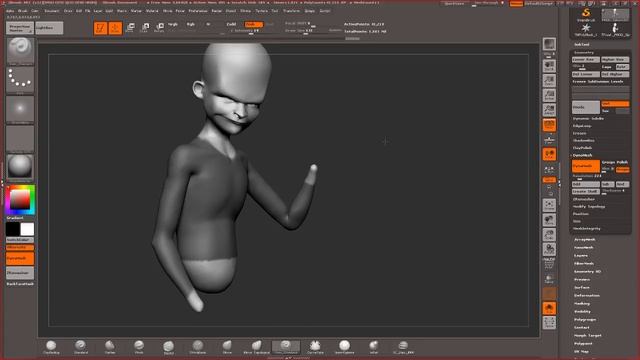Select the ClayBuildup brush at bottom
Screen dimensions: 640x360
[51, 347]
